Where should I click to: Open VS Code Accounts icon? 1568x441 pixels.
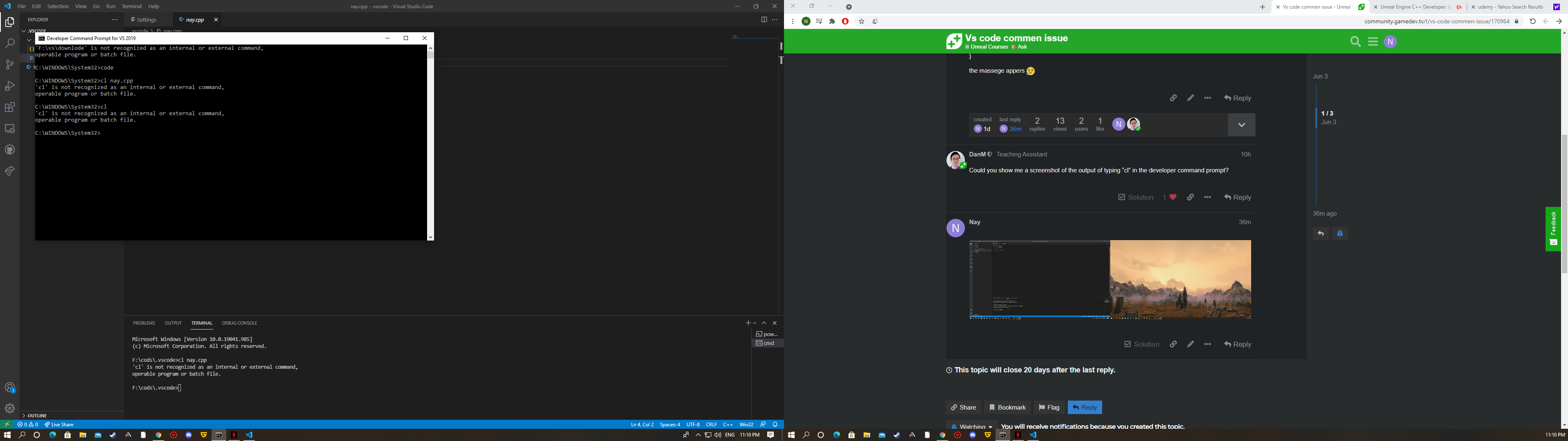[9, 388]
